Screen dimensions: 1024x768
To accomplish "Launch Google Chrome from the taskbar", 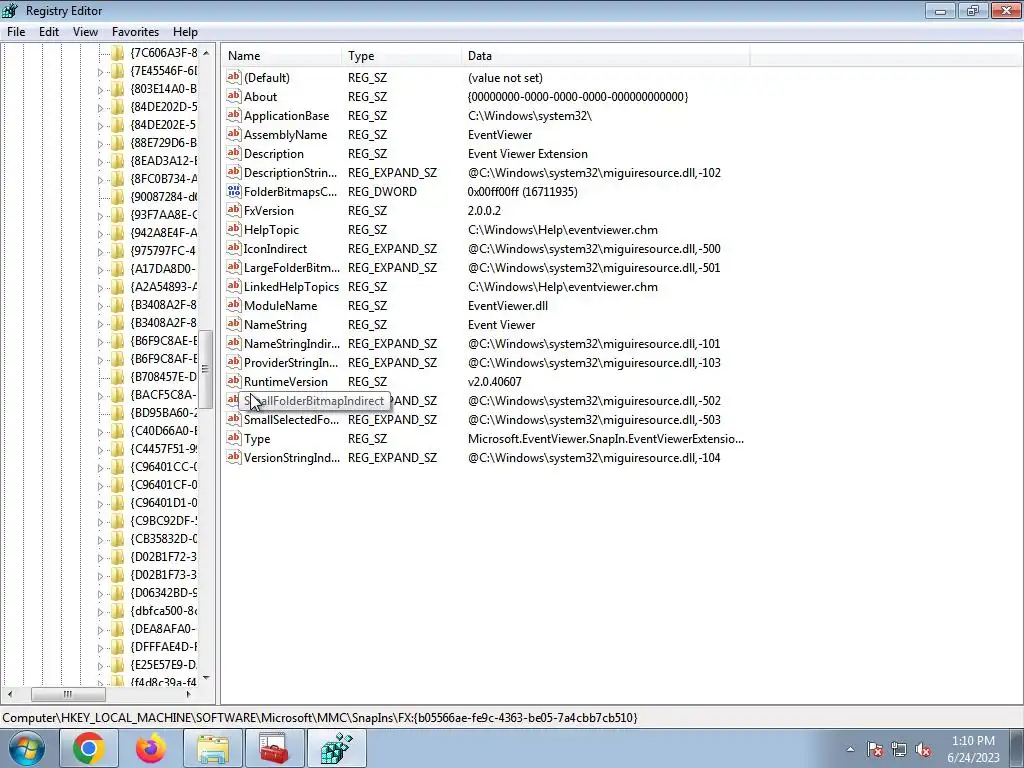I will (89, 748).
